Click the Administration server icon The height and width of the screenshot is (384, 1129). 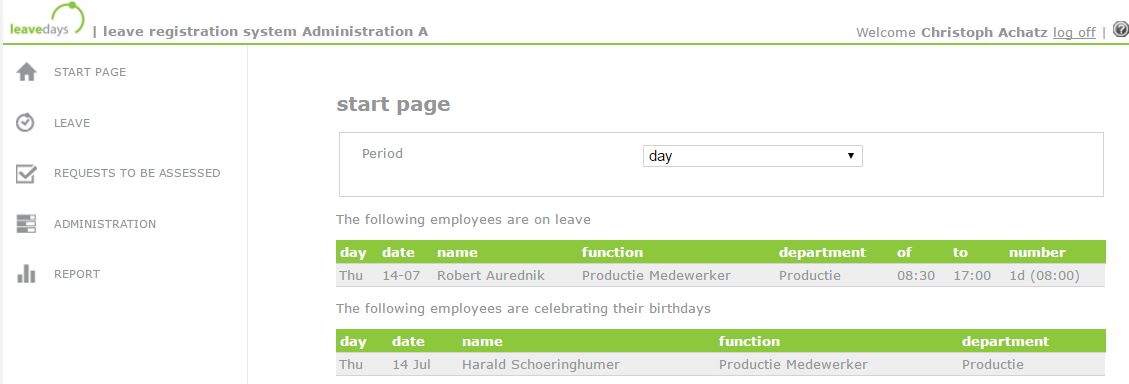[26, 223]
